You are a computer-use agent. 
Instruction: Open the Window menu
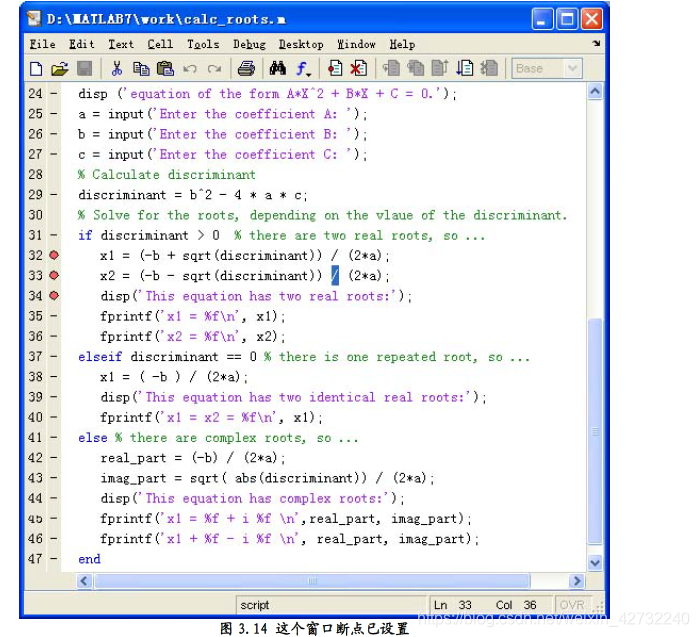coord(356,44)
